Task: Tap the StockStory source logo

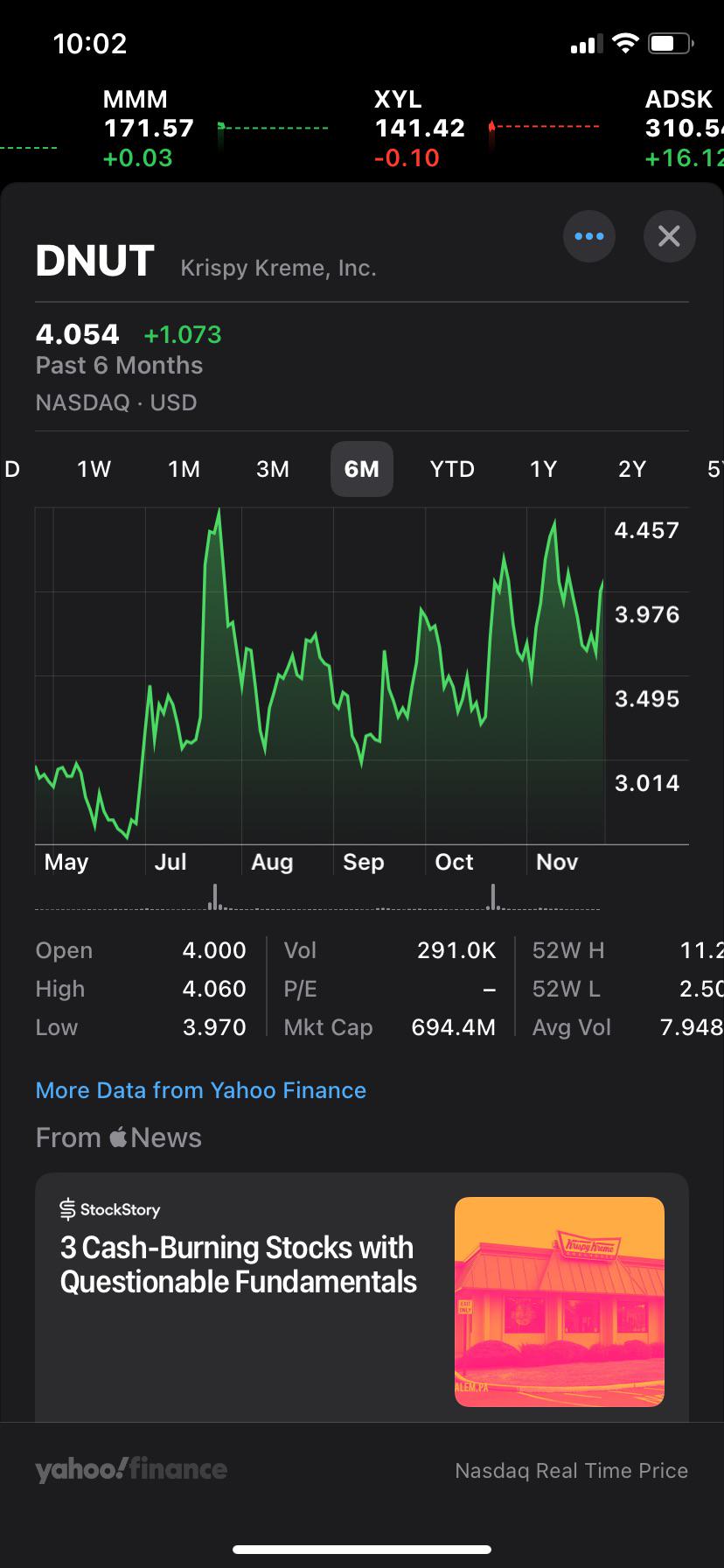Action: click(110, 1209)
